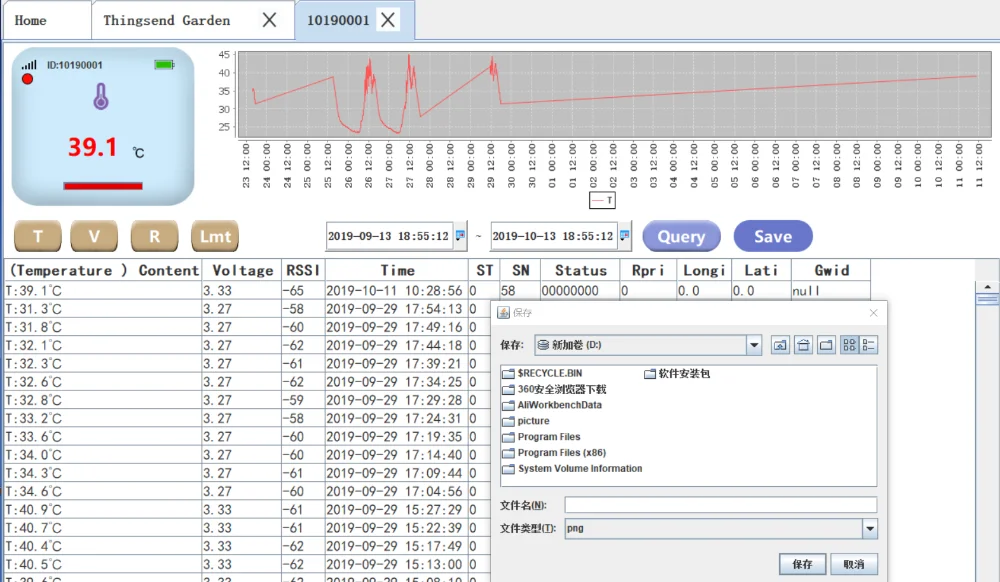Click the home directory icon in save dialog
The height and width of the screenshot is (582, 1000).
pos(803,345)
